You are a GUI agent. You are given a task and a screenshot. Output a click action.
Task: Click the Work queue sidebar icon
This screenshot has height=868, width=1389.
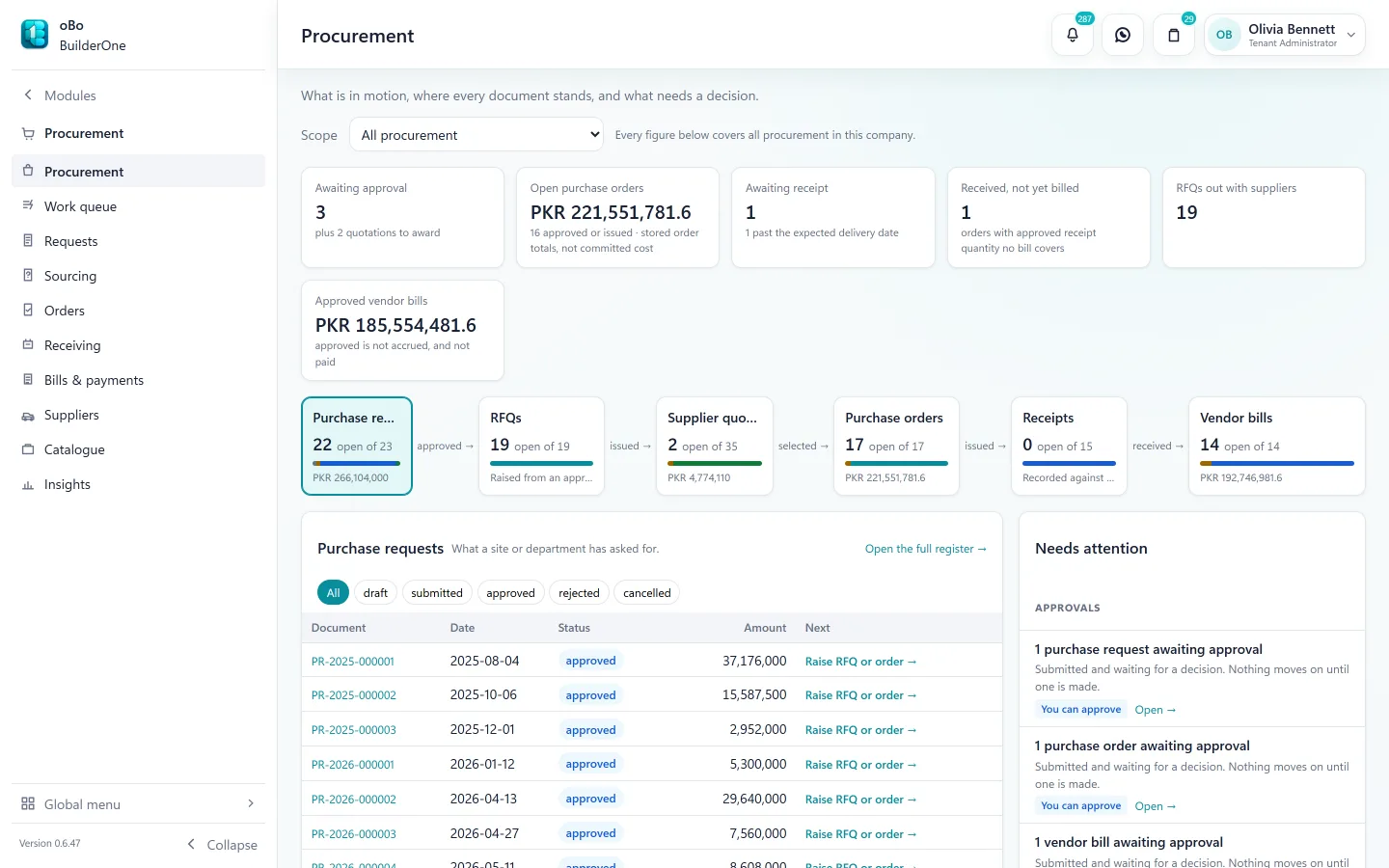[x=28, y=205]
